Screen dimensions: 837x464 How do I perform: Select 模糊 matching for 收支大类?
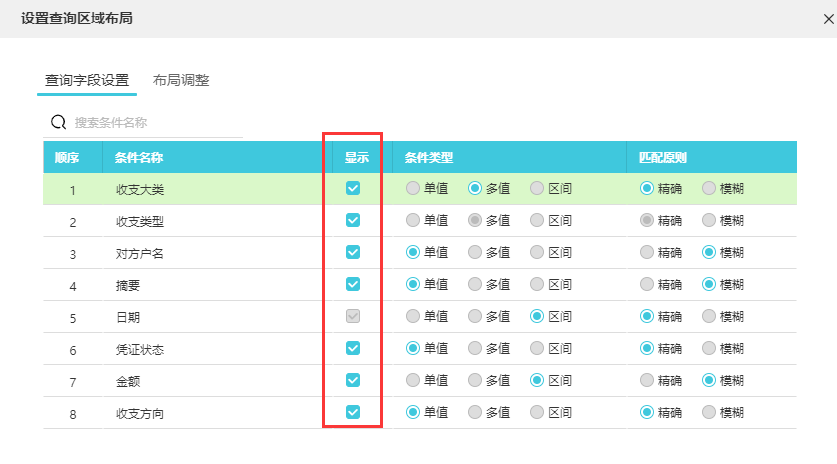coord(709,188)
